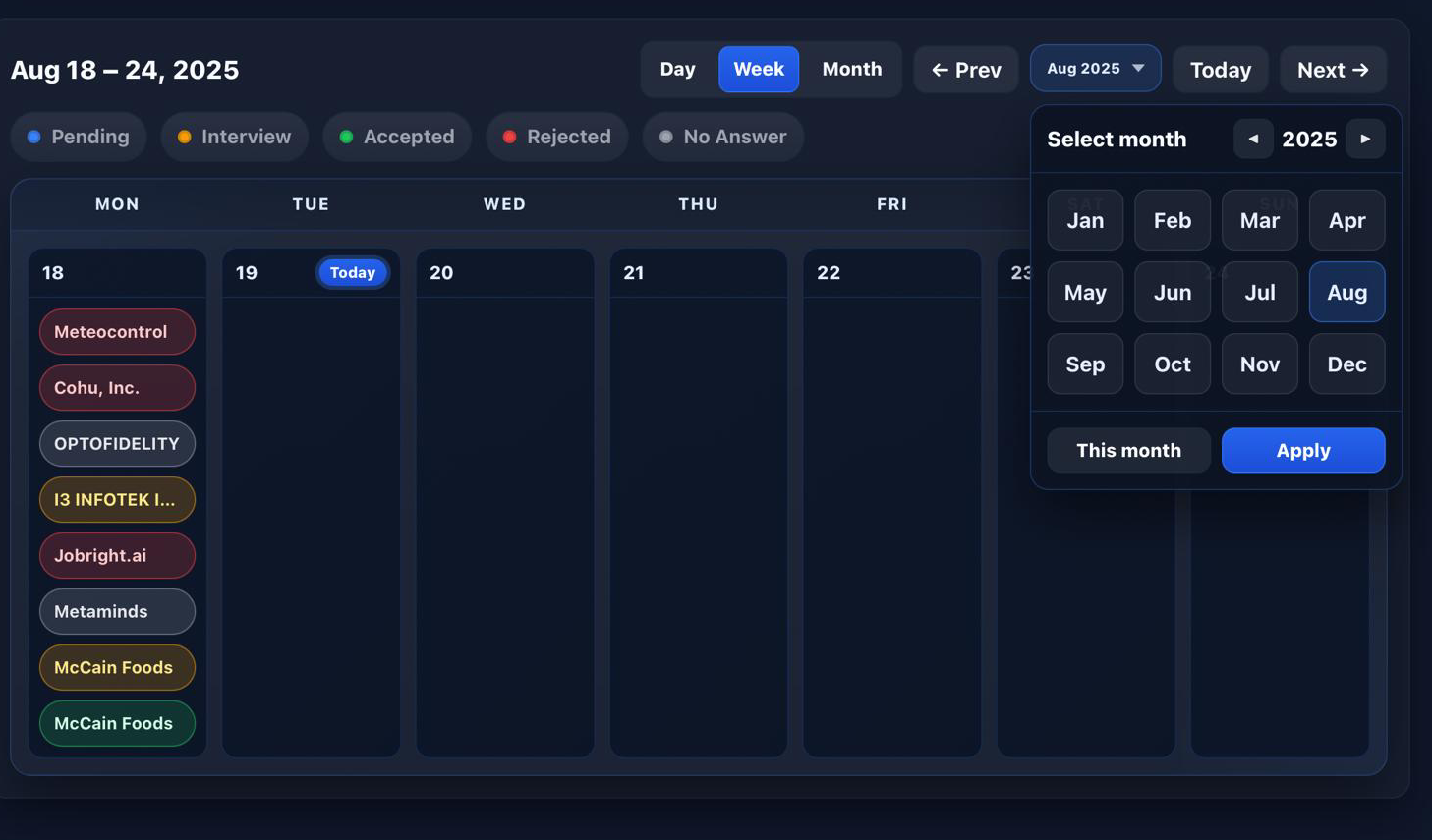This screenshot has height=840, width=1432.
Task: Open the OPTOFIDELITY application entry
Action: coord(117,444)
